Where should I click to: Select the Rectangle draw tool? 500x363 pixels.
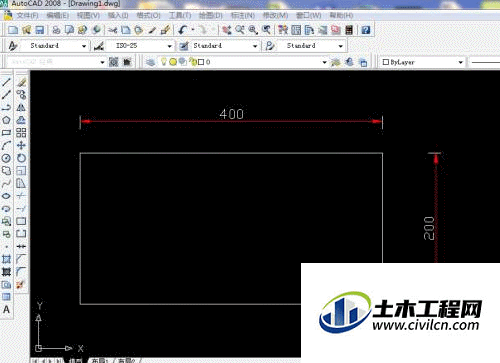coord(6,133)
